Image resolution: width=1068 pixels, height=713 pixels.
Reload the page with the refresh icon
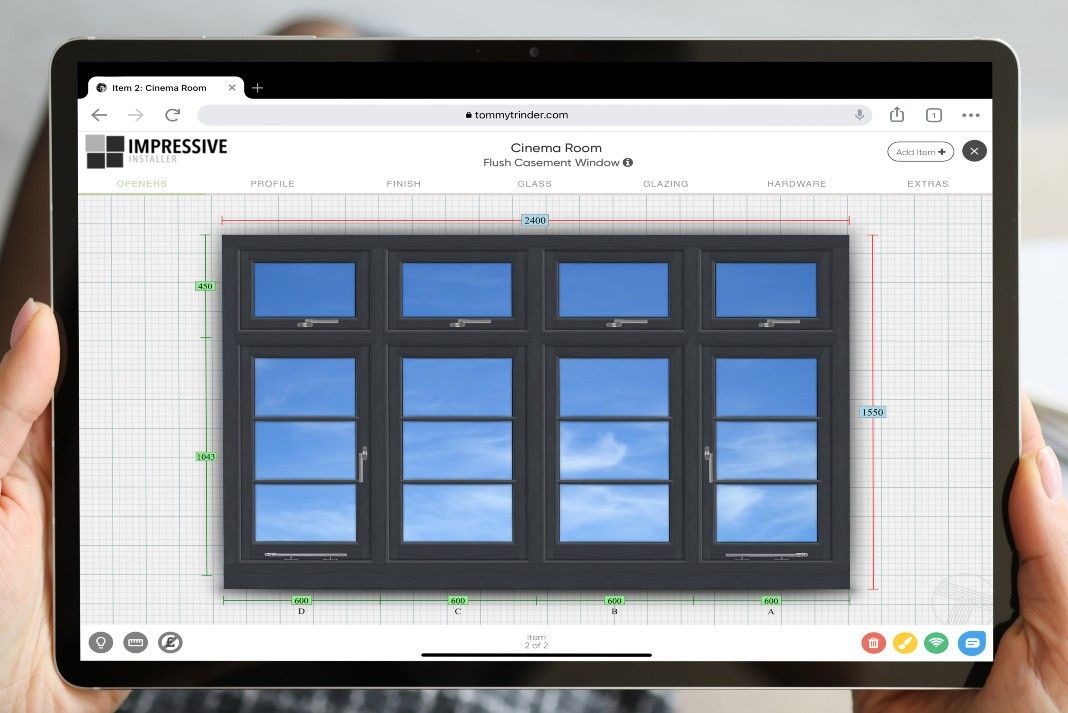coord(172,115)
